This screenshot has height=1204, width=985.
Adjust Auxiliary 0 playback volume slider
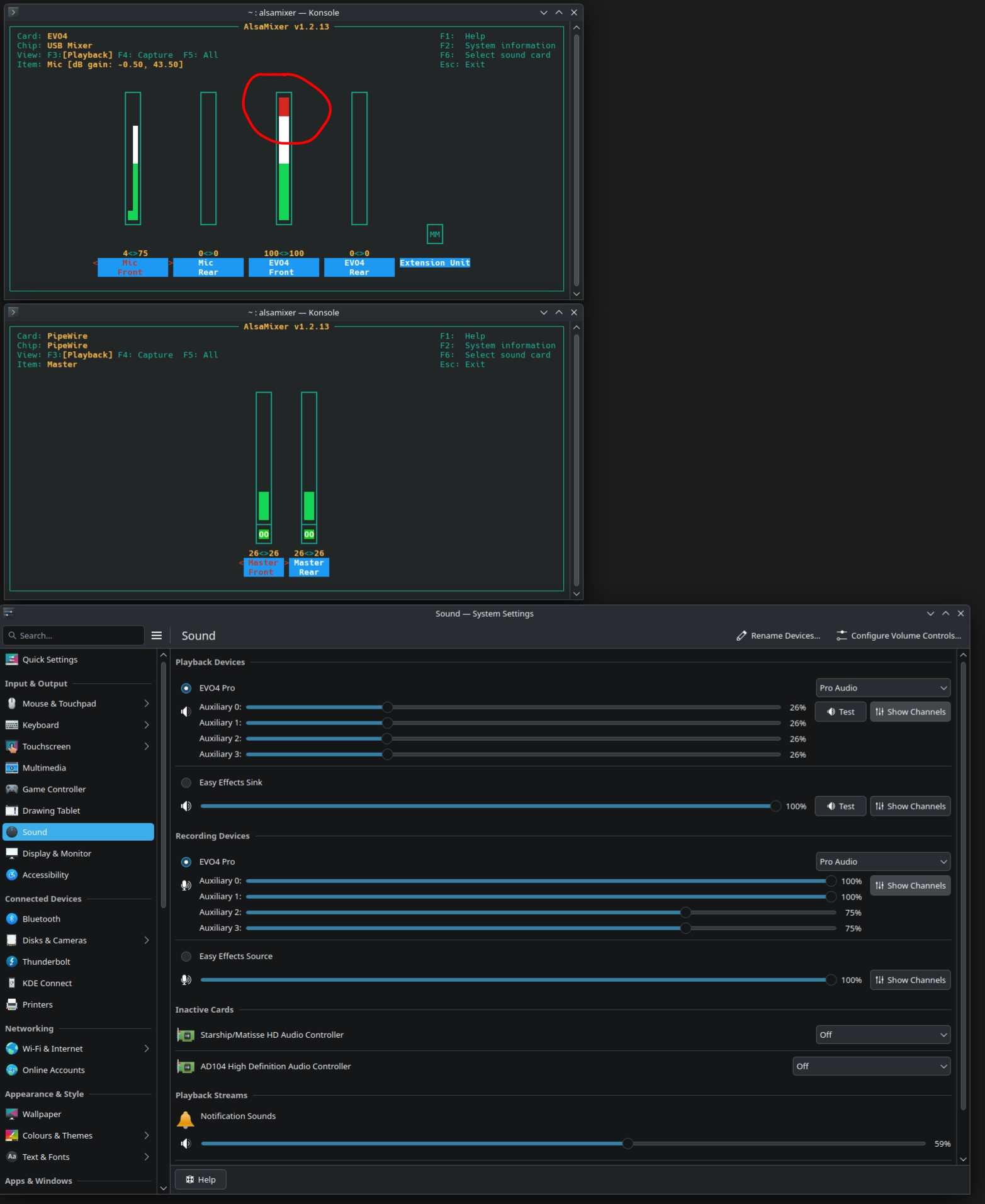(x=513, y=707)
